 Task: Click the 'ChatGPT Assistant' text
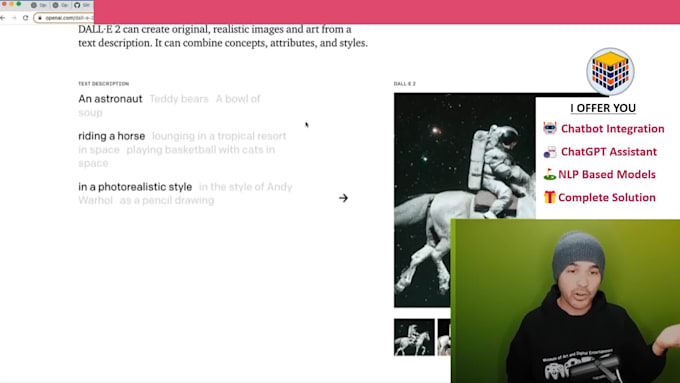click(609, 152)
